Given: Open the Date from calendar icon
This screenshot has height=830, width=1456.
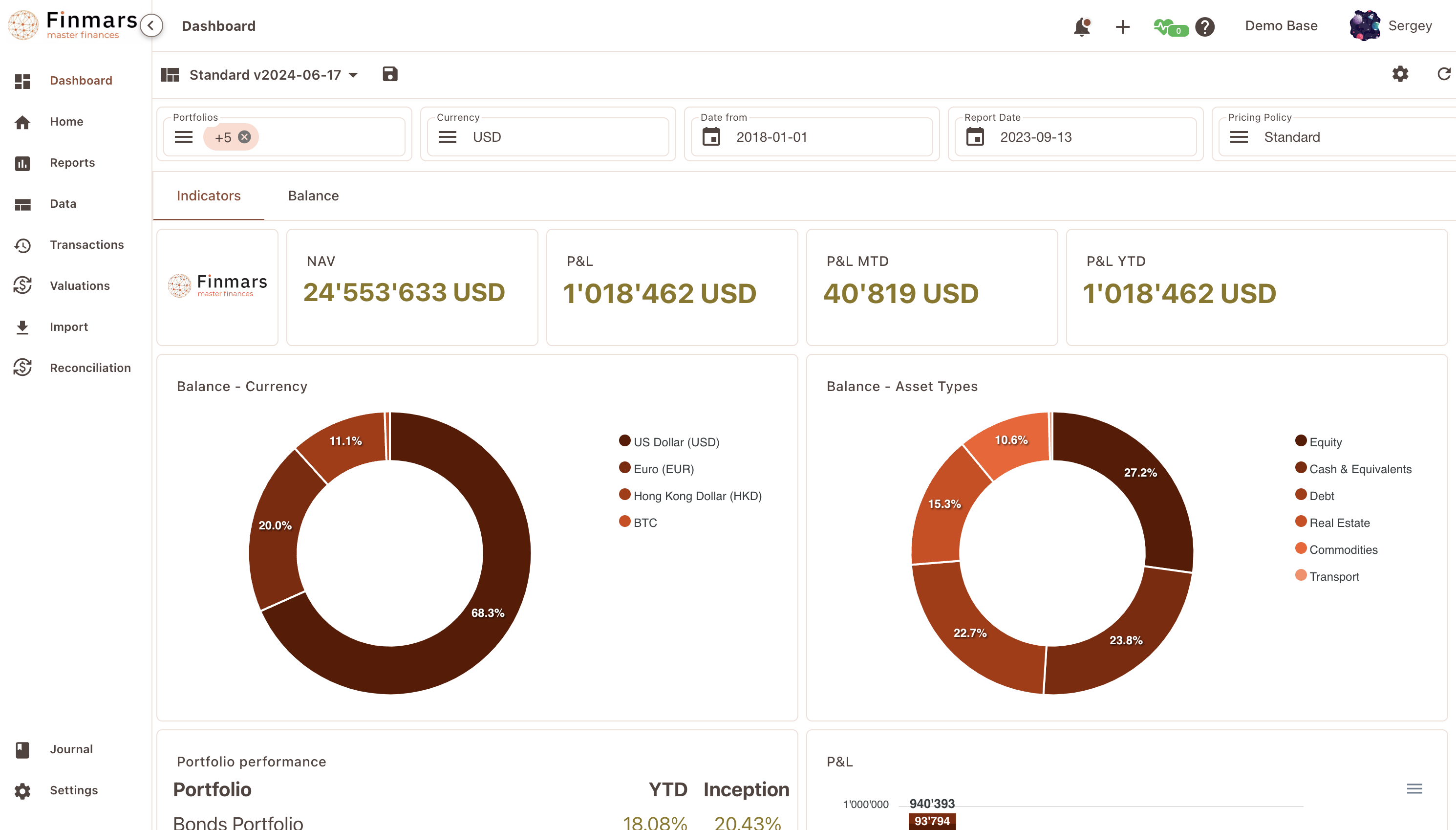Looking at the screenshot, I should [x=711, y=137].
